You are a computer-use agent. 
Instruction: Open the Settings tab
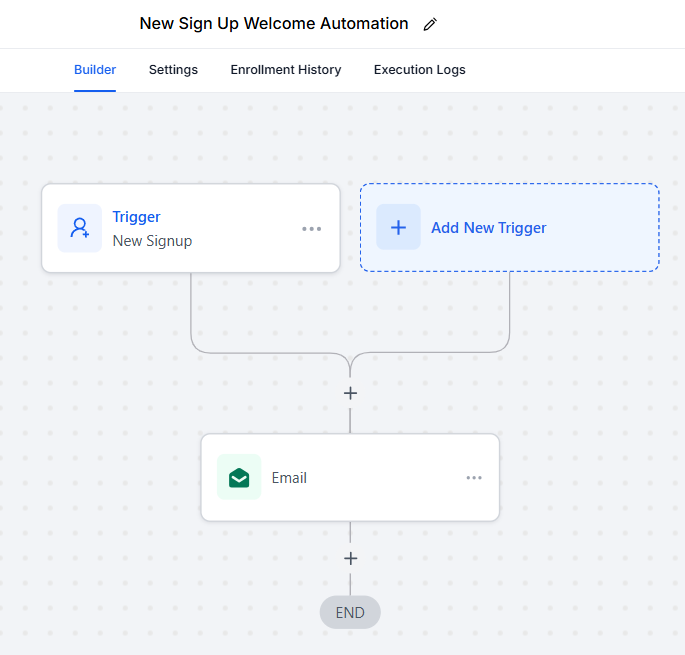click(x=173, y=70)
